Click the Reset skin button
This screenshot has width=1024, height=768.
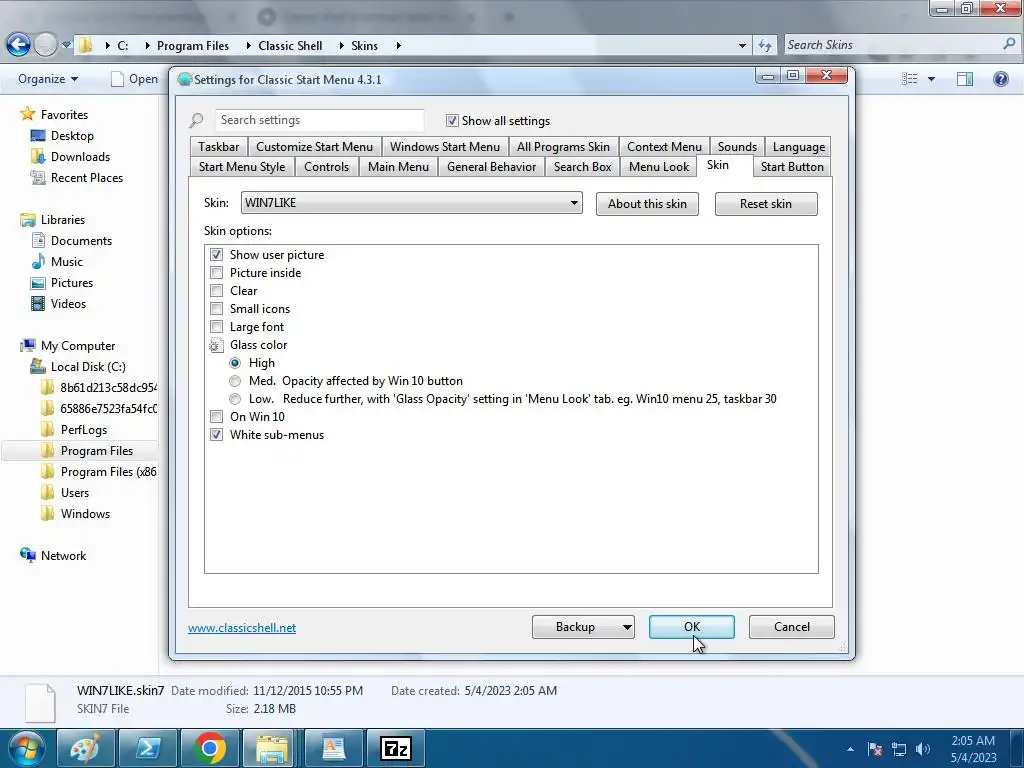766,204
